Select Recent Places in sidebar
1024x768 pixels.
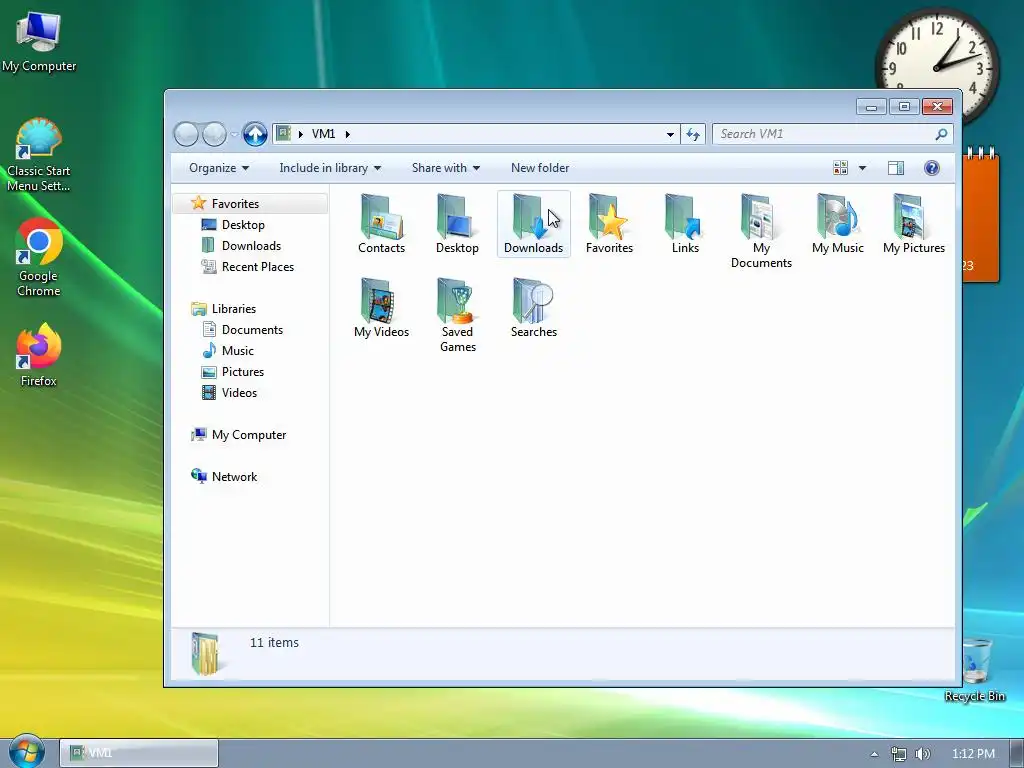pos(257,266)
